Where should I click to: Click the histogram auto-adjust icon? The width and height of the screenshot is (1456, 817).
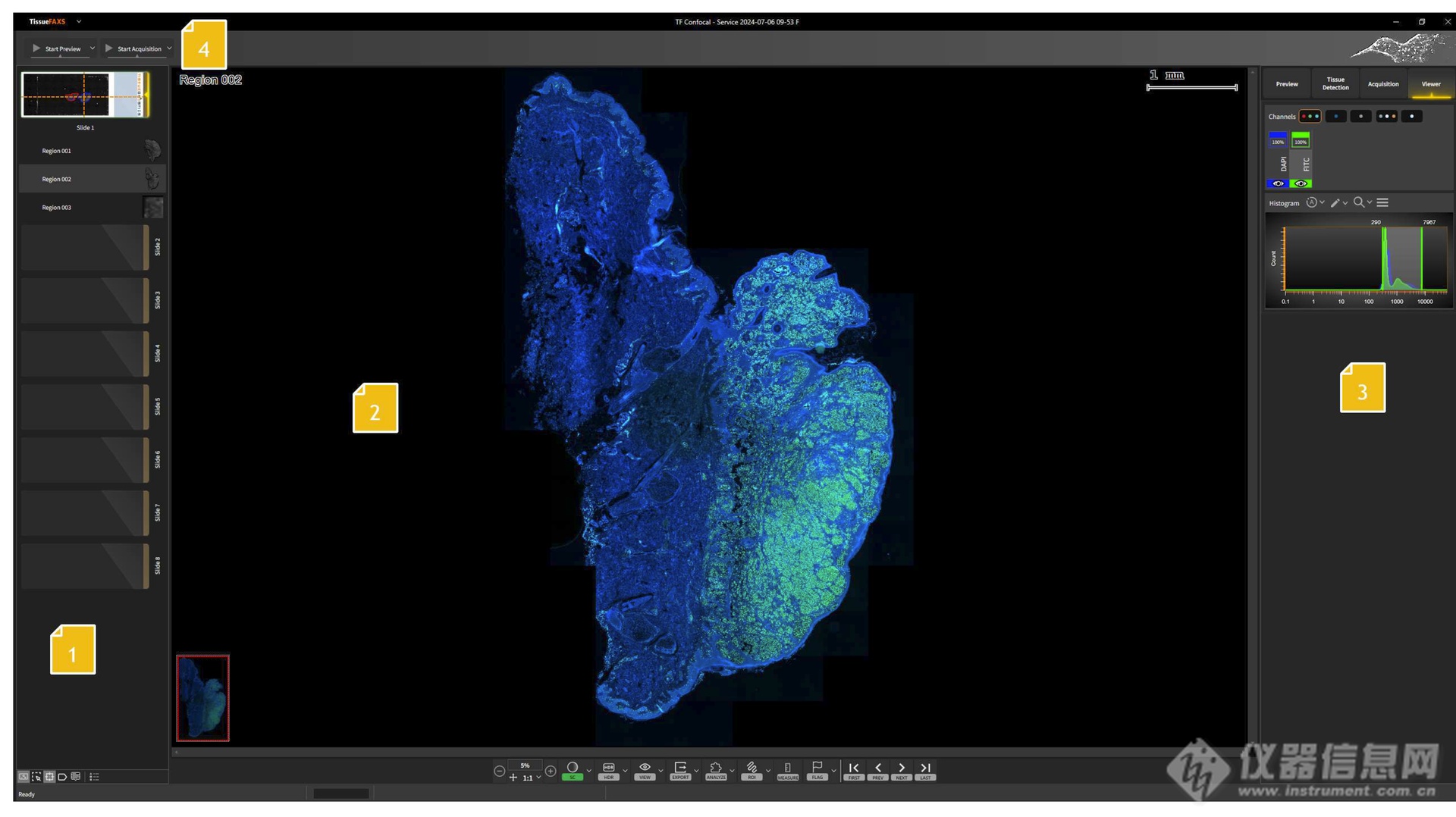1311,202
